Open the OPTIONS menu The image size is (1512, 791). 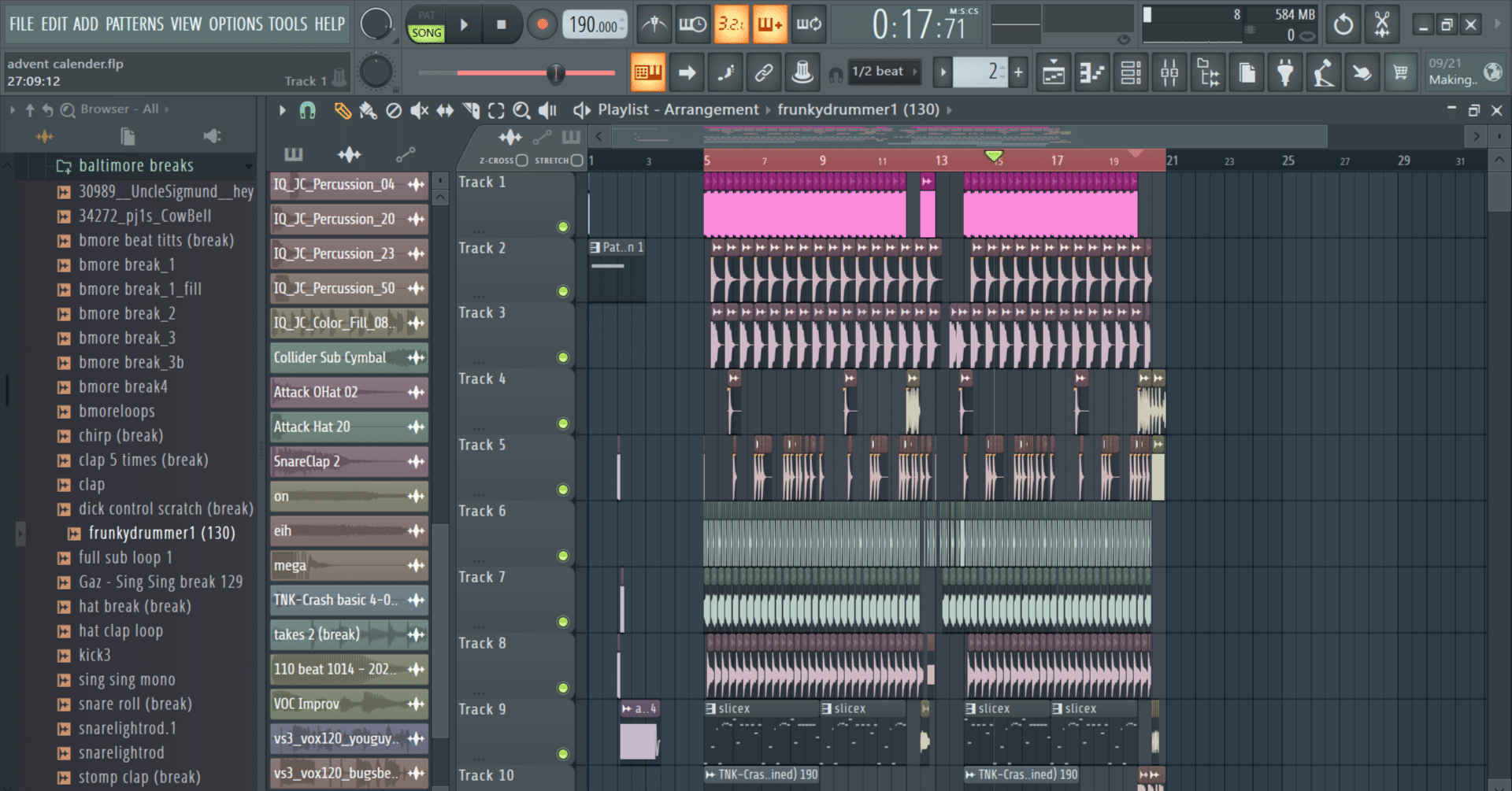click(x=235, y=24)
